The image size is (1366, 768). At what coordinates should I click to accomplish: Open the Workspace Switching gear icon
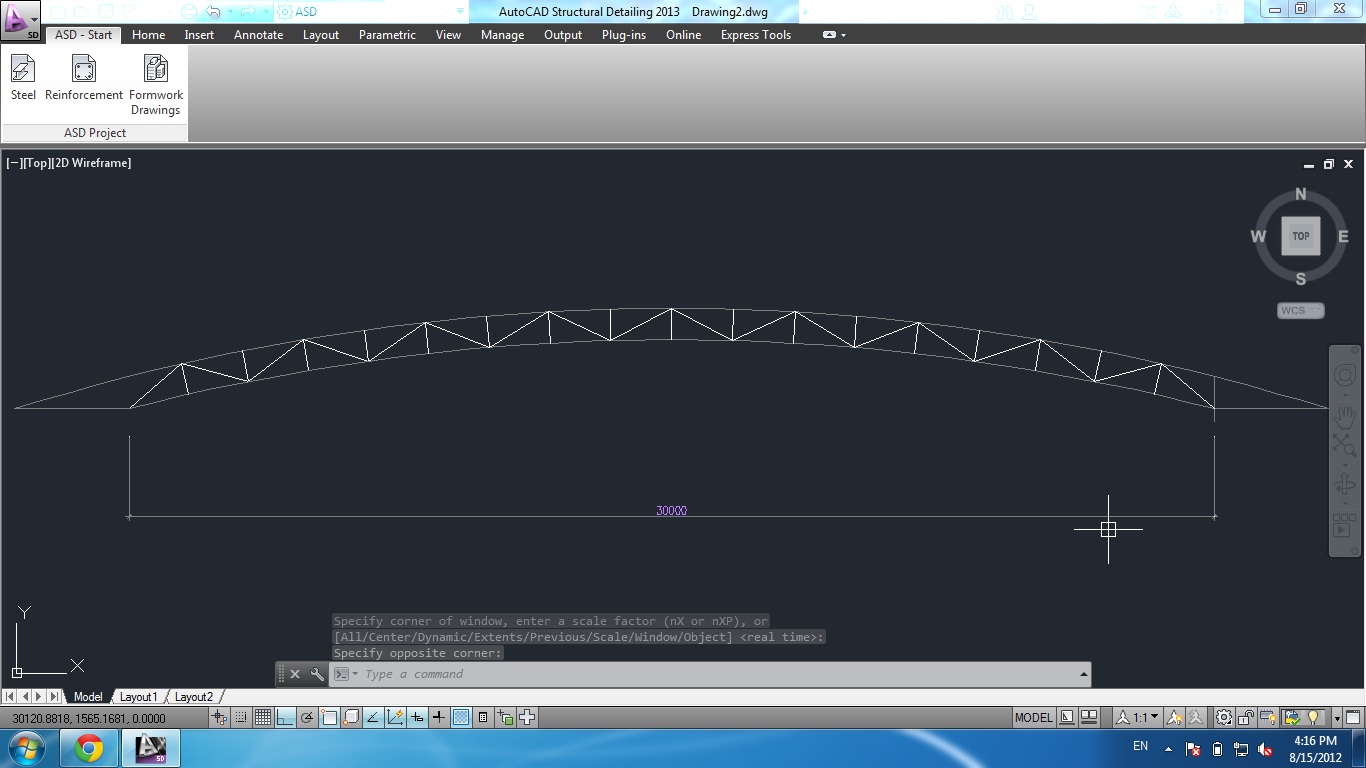point(1223,717)
